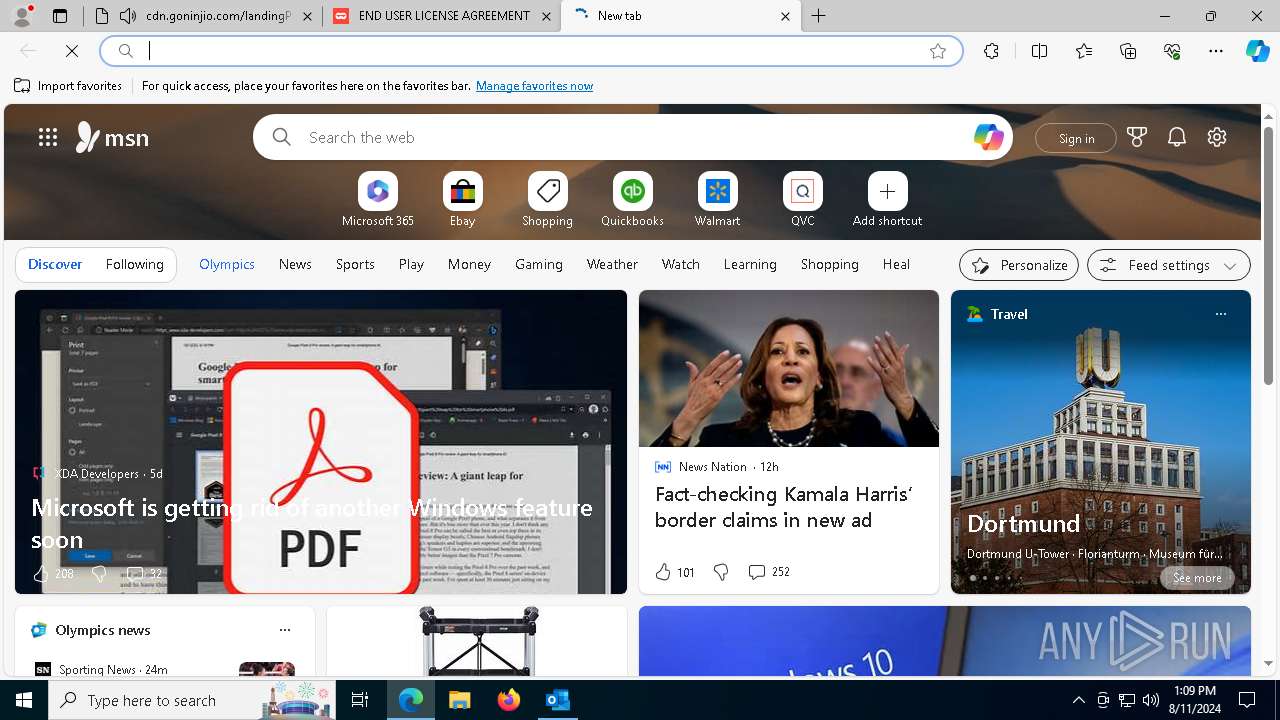Click the Personalize button
Screen dimensions: 1280x720
(1019, 265)
